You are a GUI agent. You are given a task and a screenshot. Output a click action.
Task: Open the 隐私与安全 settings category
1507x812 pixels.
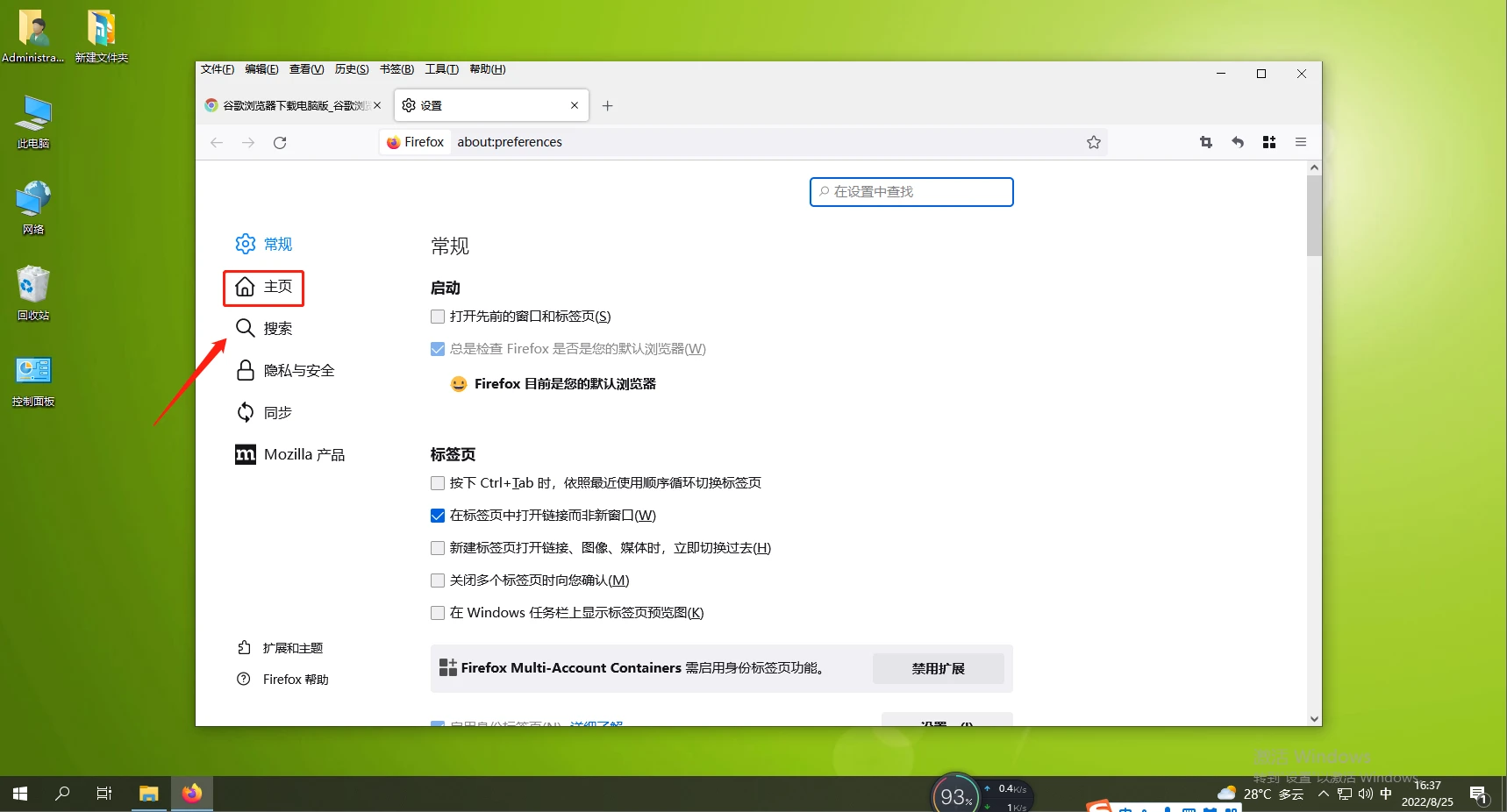tap(285, 370)
